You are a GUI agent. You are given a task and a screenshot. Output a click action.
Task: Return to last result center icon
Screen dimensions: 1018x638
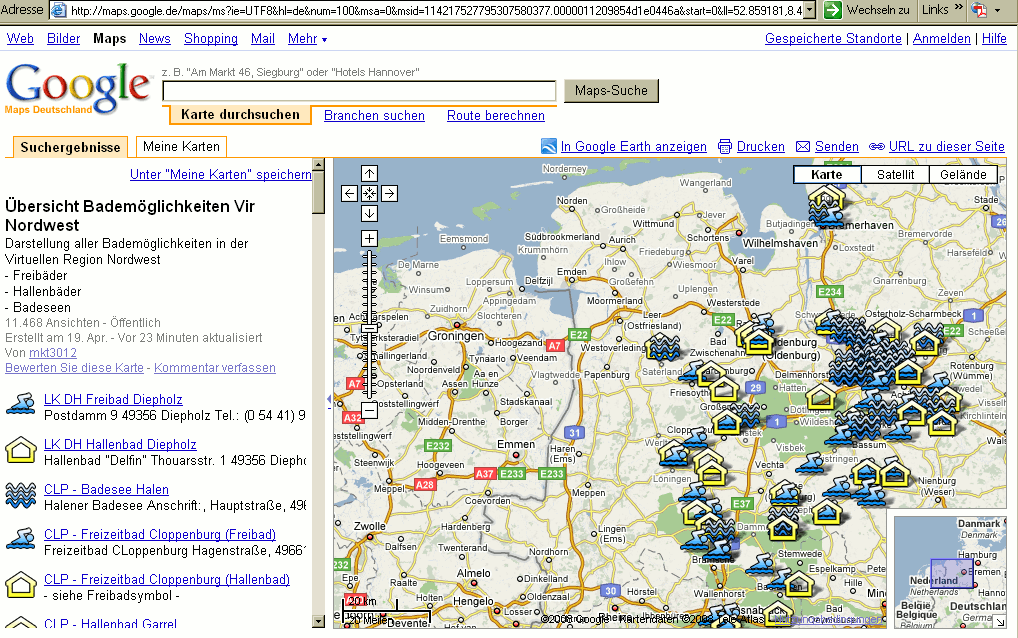coord(369,193)
